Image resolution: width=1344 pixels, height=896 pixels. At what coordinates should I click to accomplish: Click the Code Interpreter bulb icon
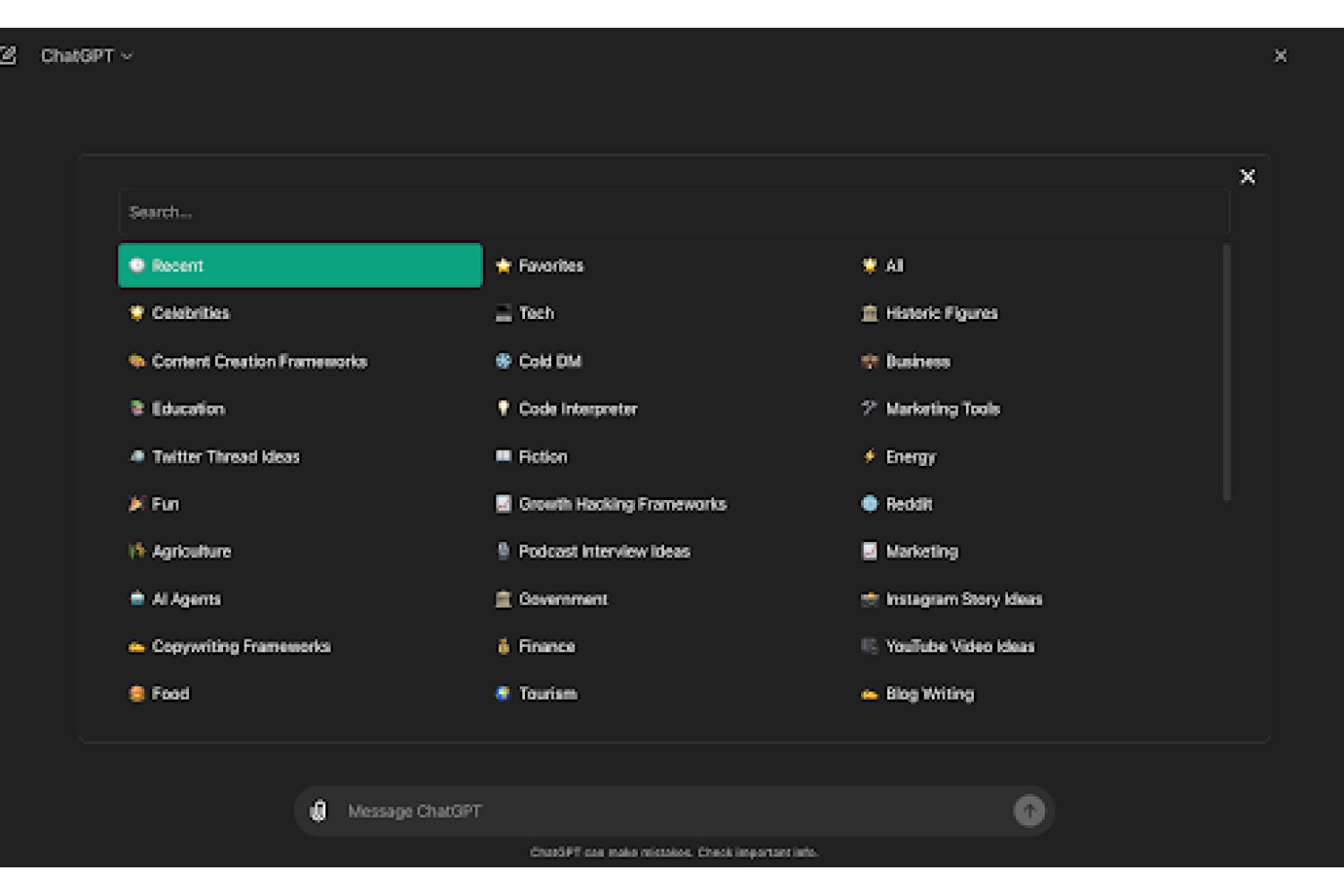pos(504,409)
